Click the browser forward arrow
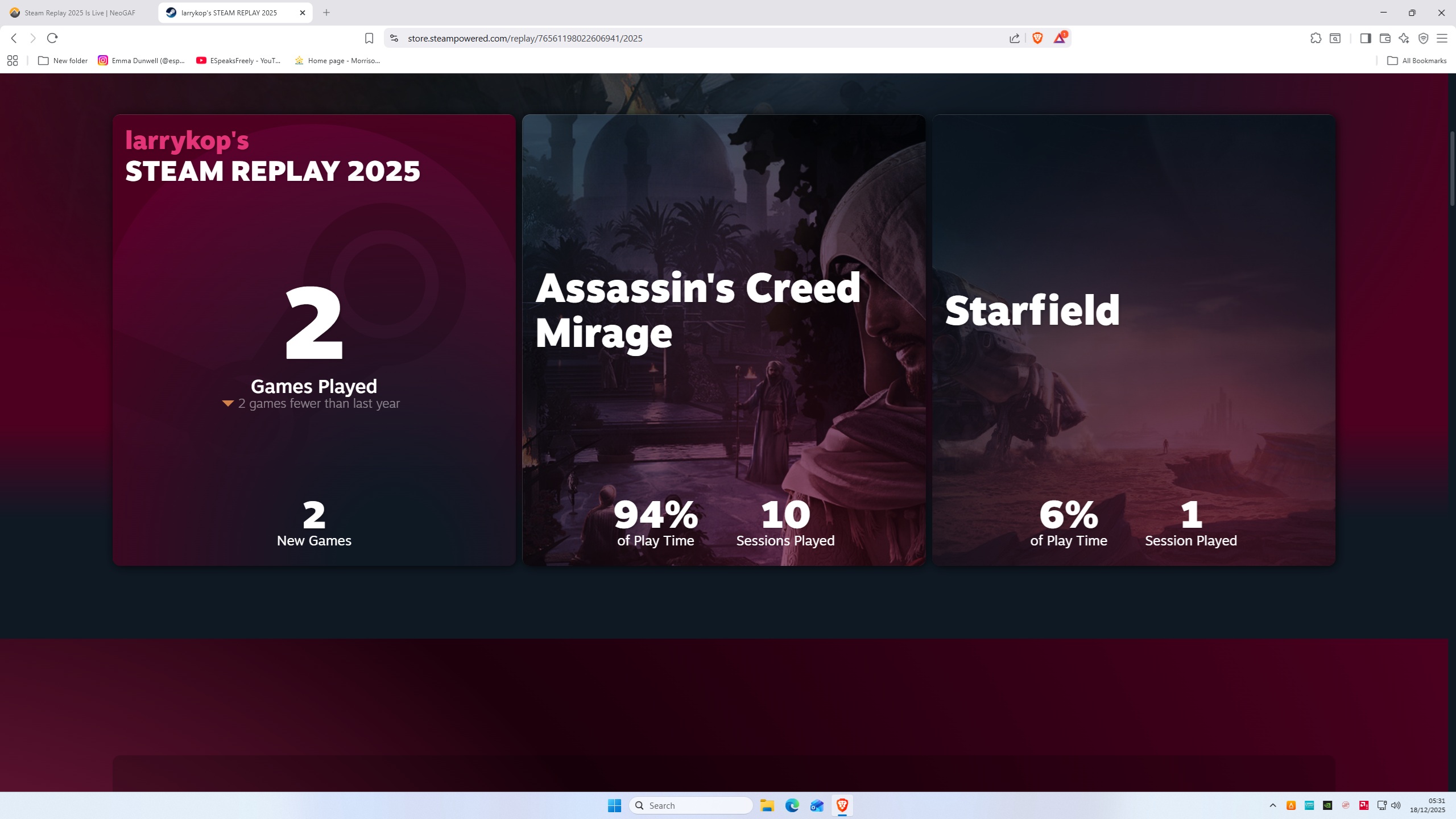Image resolution: width=1456 pixels, height=819 pixels. click(33, 38)
